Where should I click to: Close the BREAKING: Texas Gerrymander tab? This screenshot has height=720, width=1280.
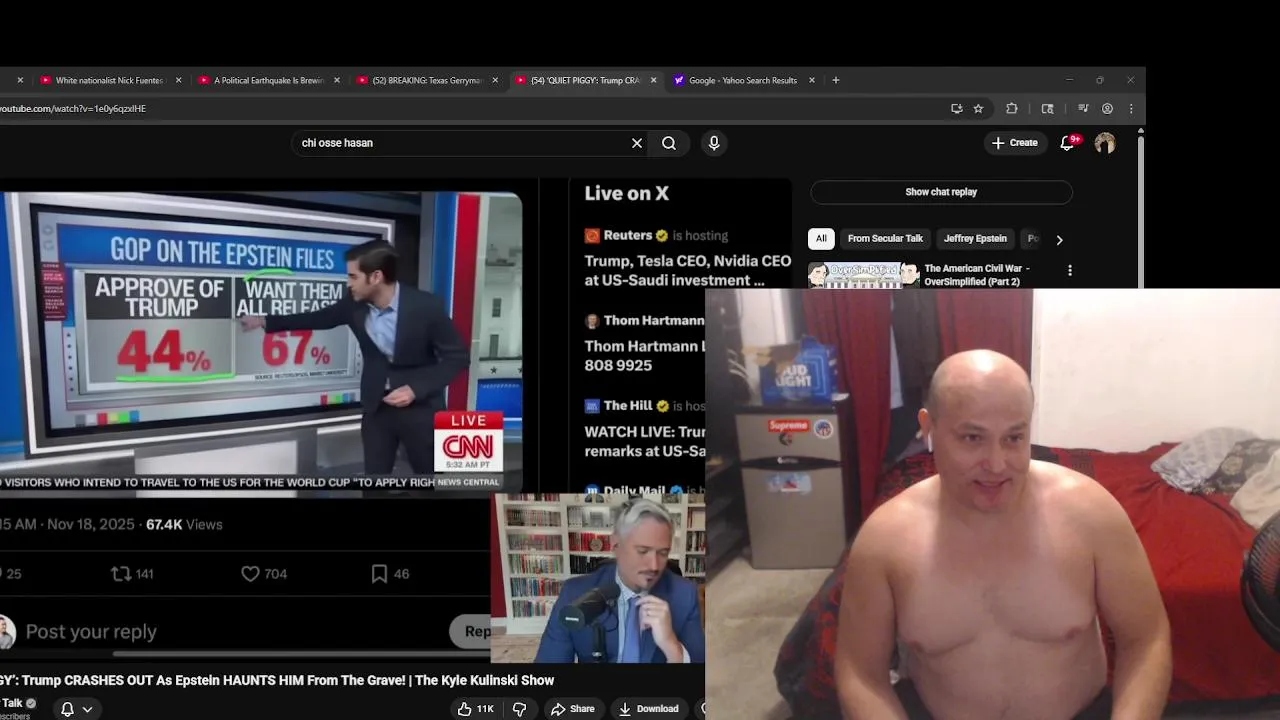pos(495,80)
